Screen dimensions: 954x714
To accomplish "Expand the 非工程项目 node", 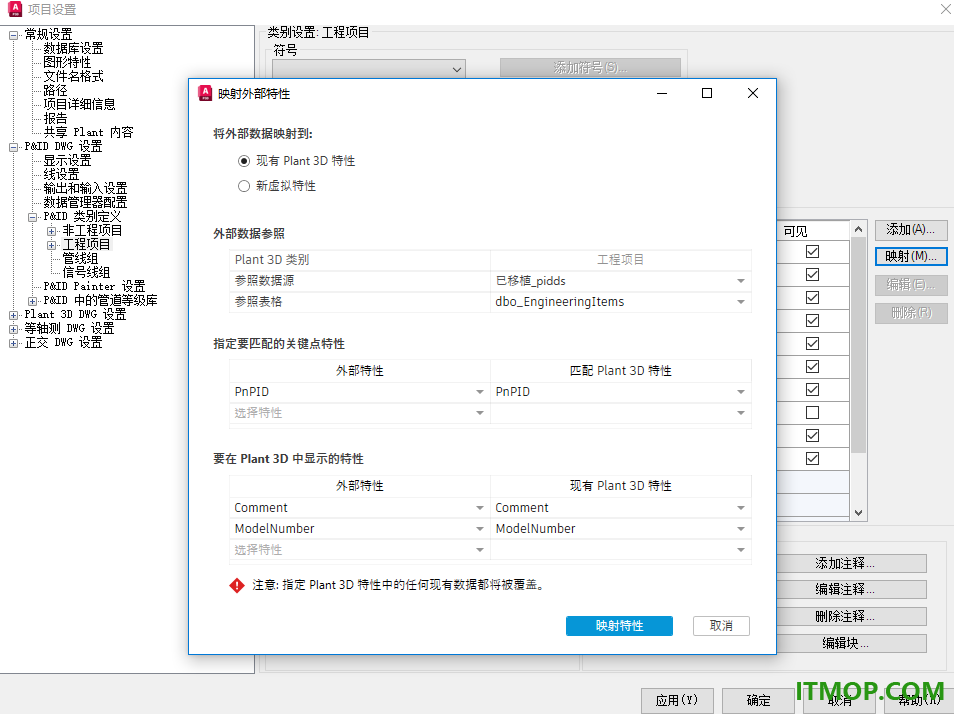I will [52, 231].
